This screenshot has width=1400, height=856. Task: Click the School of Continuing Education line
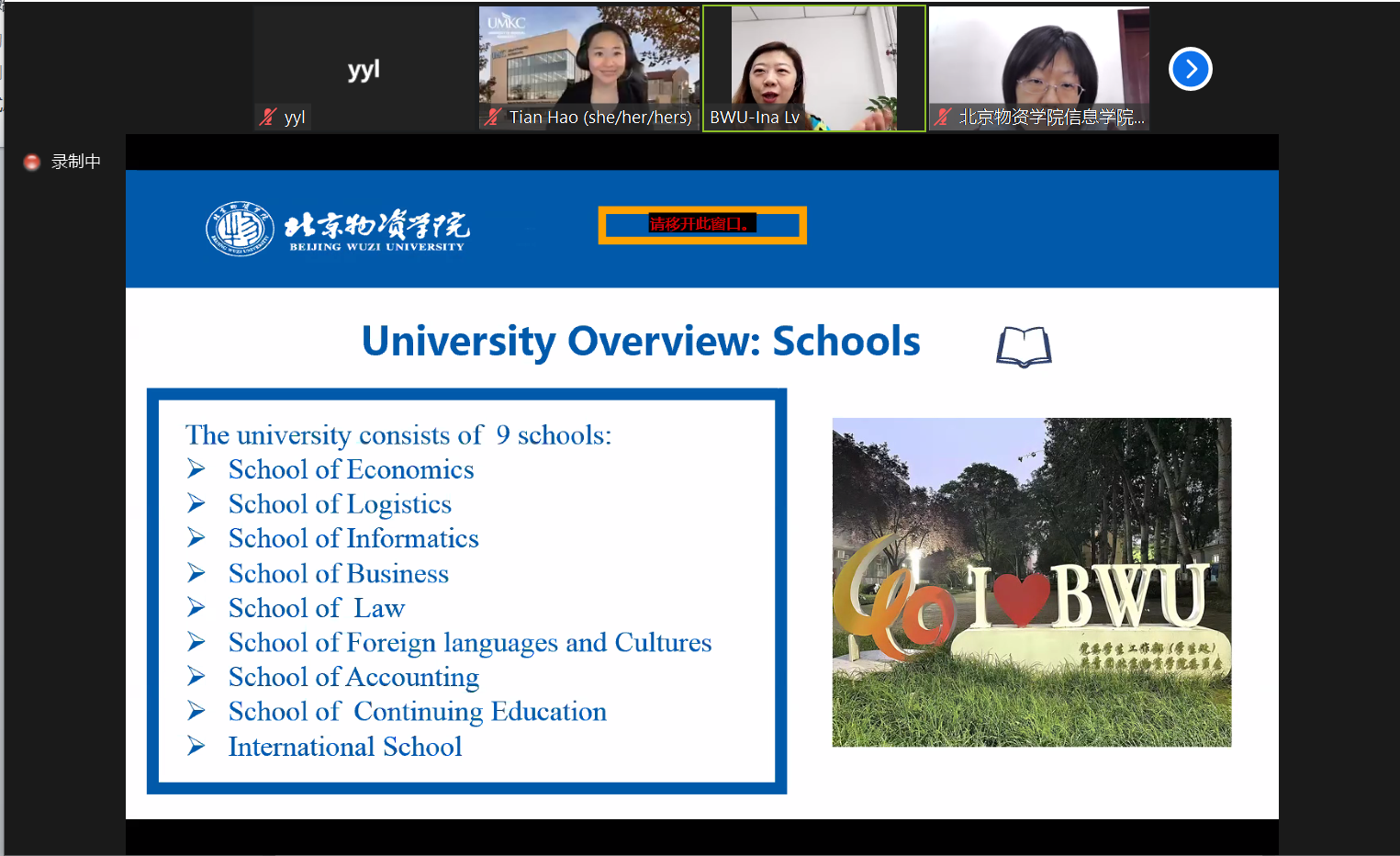tap(417, 712)
